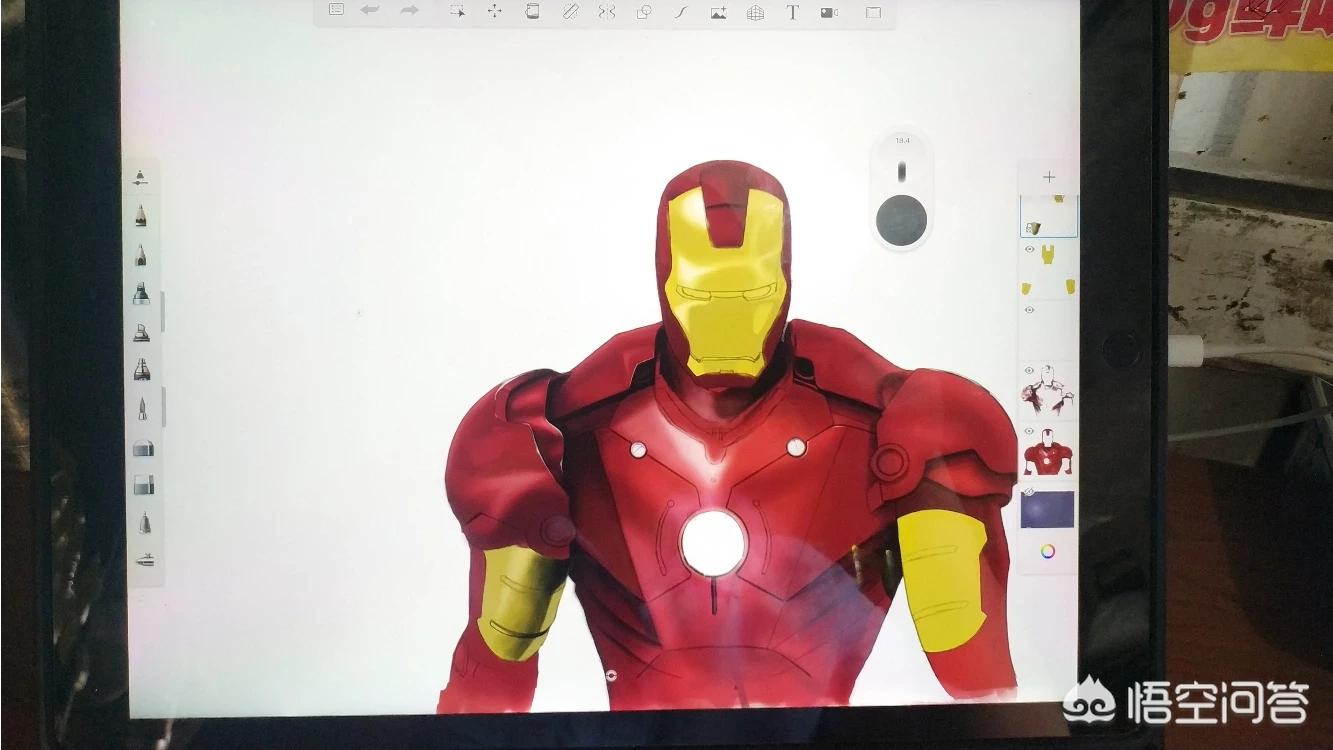This screenshot has height=750, width=1333.
Task: Redo the last undone action
Action: (x=409, y=10)
